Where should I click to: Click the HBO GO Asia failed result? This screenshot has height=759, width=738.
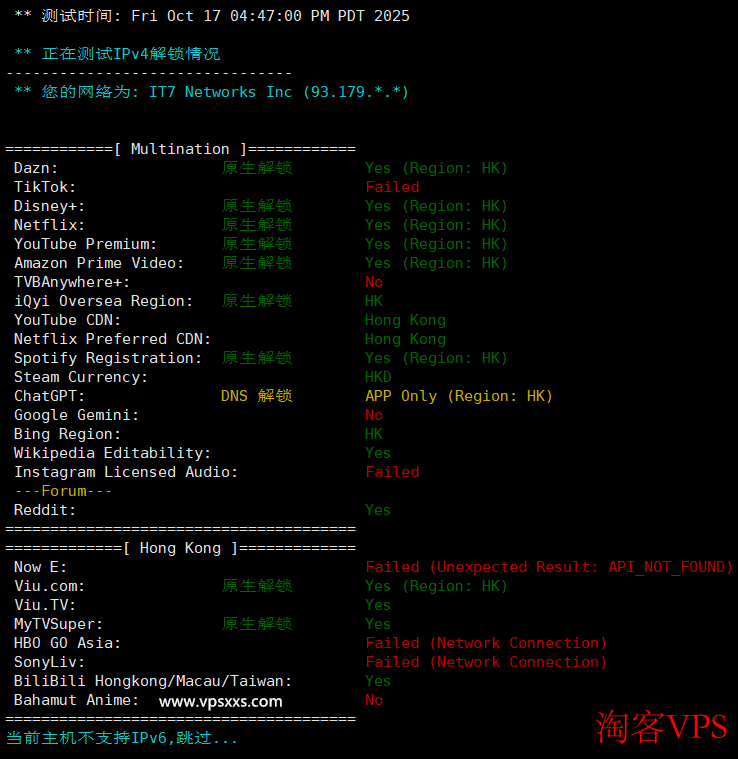click(486, 643)
